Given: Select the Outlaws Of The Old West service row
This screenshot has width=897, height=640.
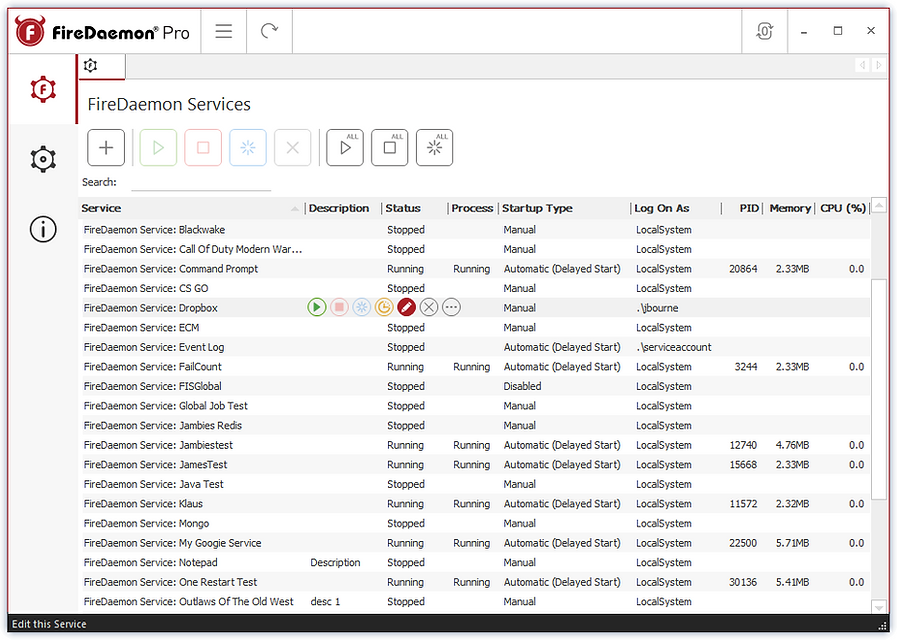Looking at the screenshot, I should click(476, 602).
